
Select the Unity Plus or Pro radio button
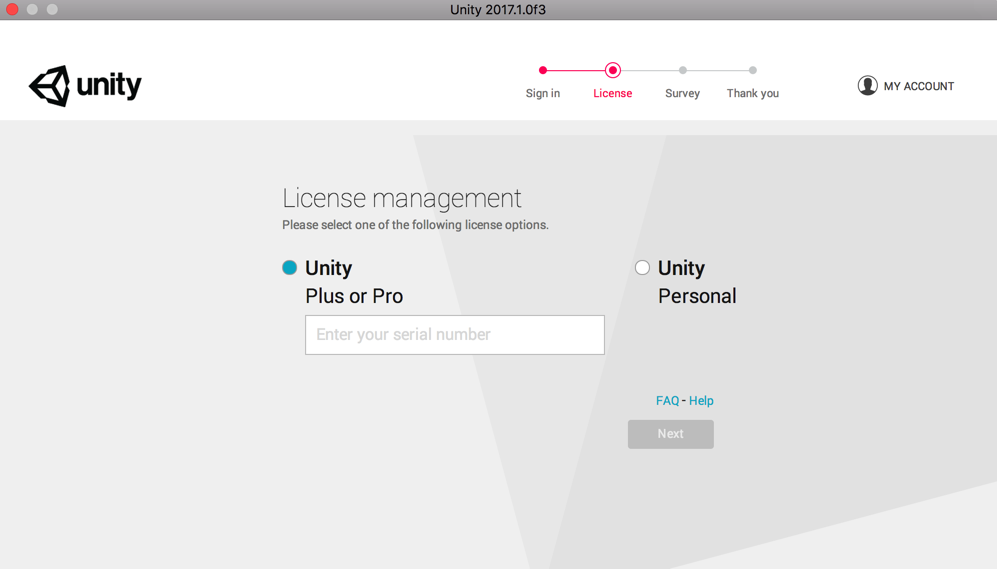point(289,268)
